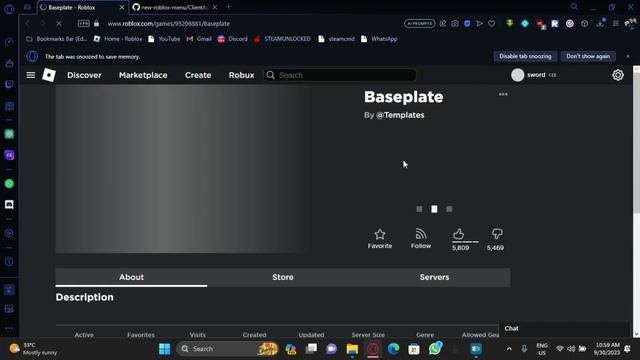
Task: Open the white R extension icon
Action: (x=555, y=24)
